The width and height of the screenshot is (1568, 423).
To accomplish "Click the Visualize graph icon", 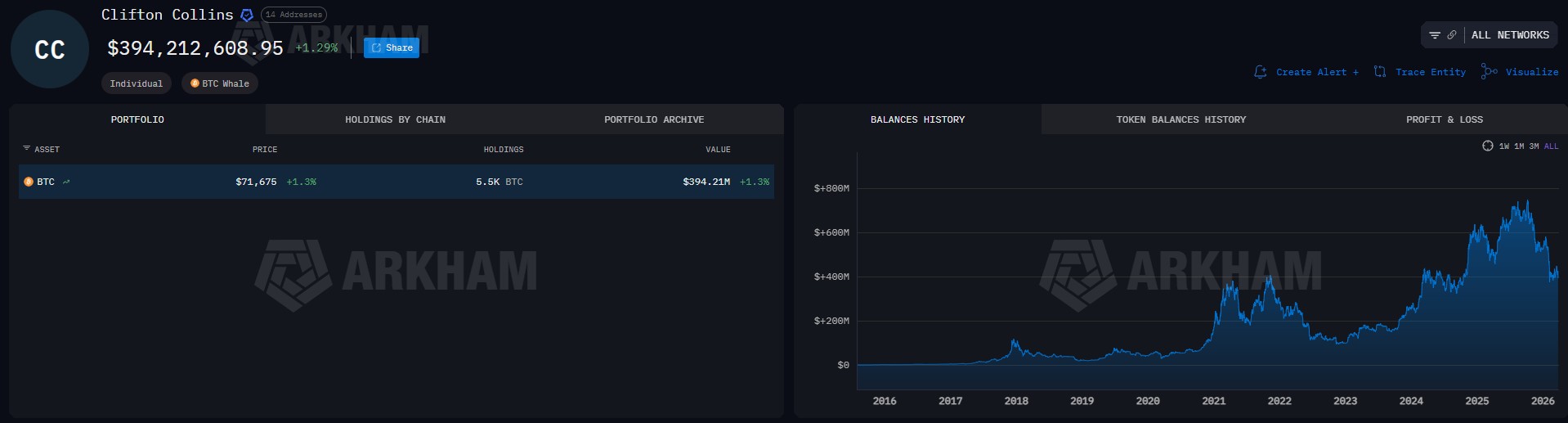I will pyautogui.click(x=1490, y=72).
